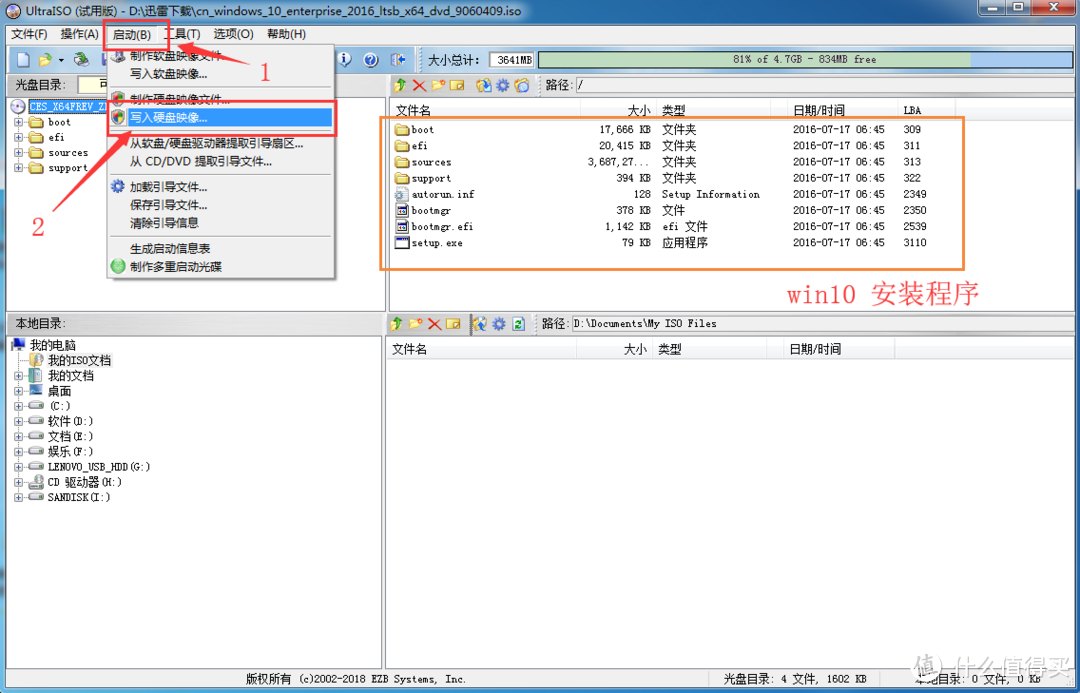Expand the sources folder in disc tree
Image resolution: width=1080 pixels, height=693 pixels.
click(x=19, y=153)
